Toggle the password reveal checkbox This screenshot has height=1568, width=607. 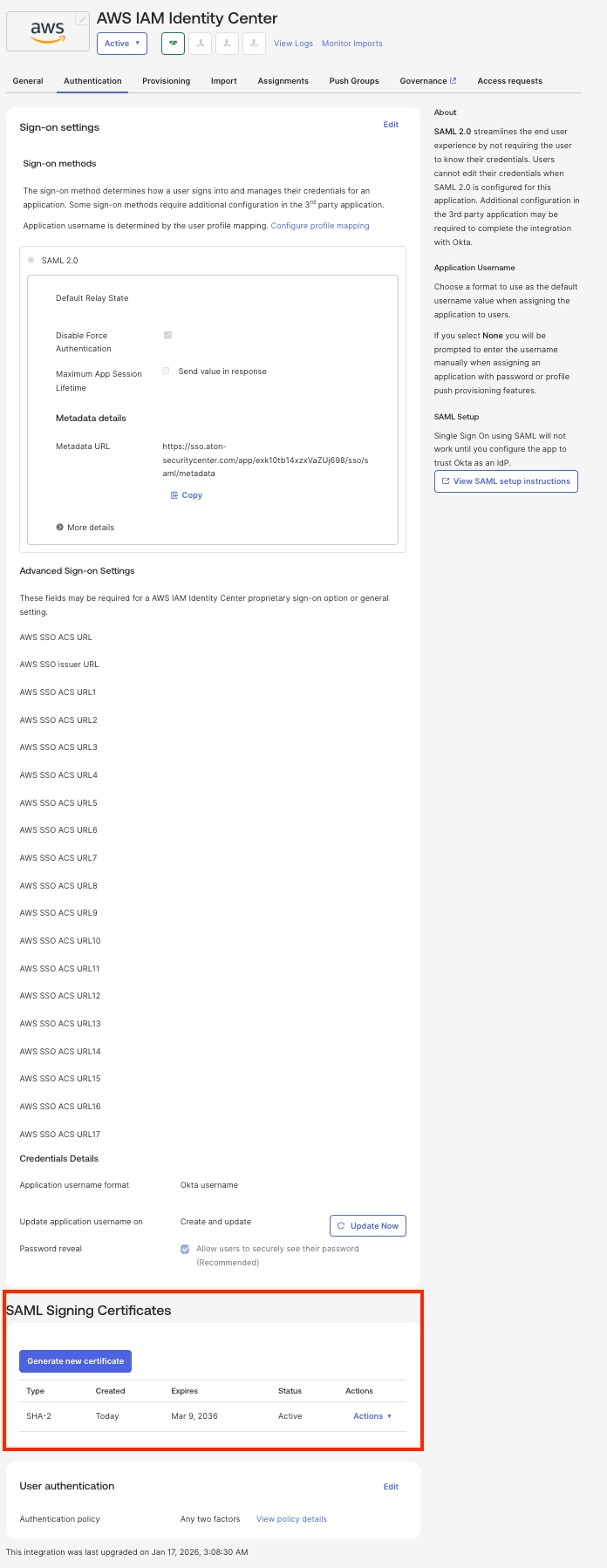click(185, 1249)
